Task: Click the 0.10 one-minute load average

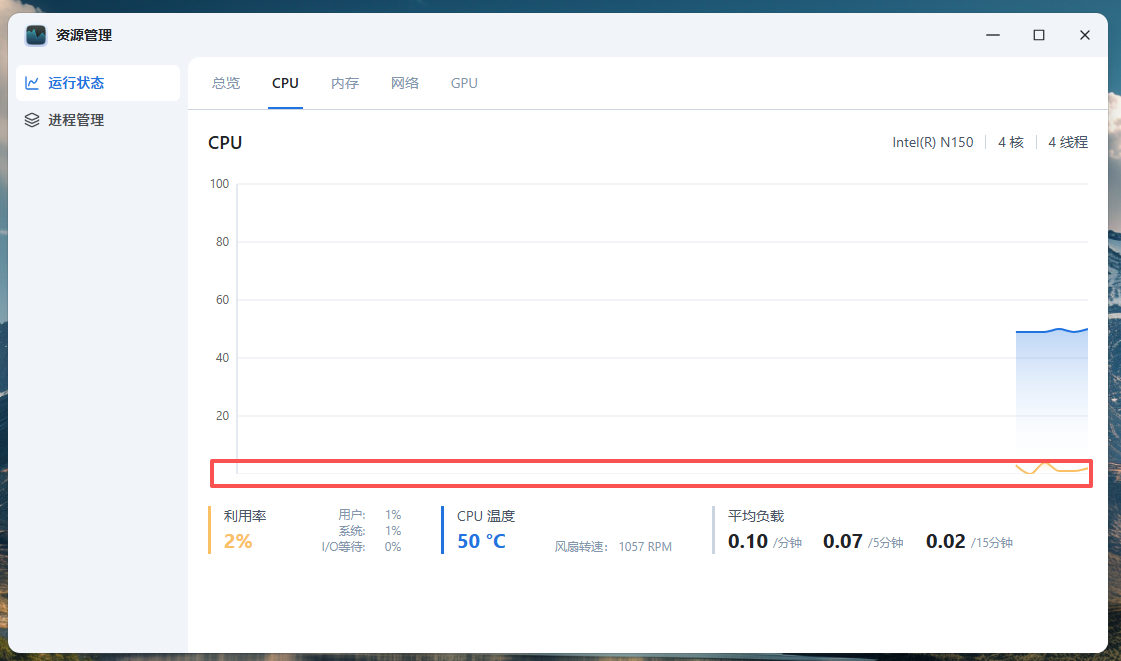Action: click(x=748, y=541)
